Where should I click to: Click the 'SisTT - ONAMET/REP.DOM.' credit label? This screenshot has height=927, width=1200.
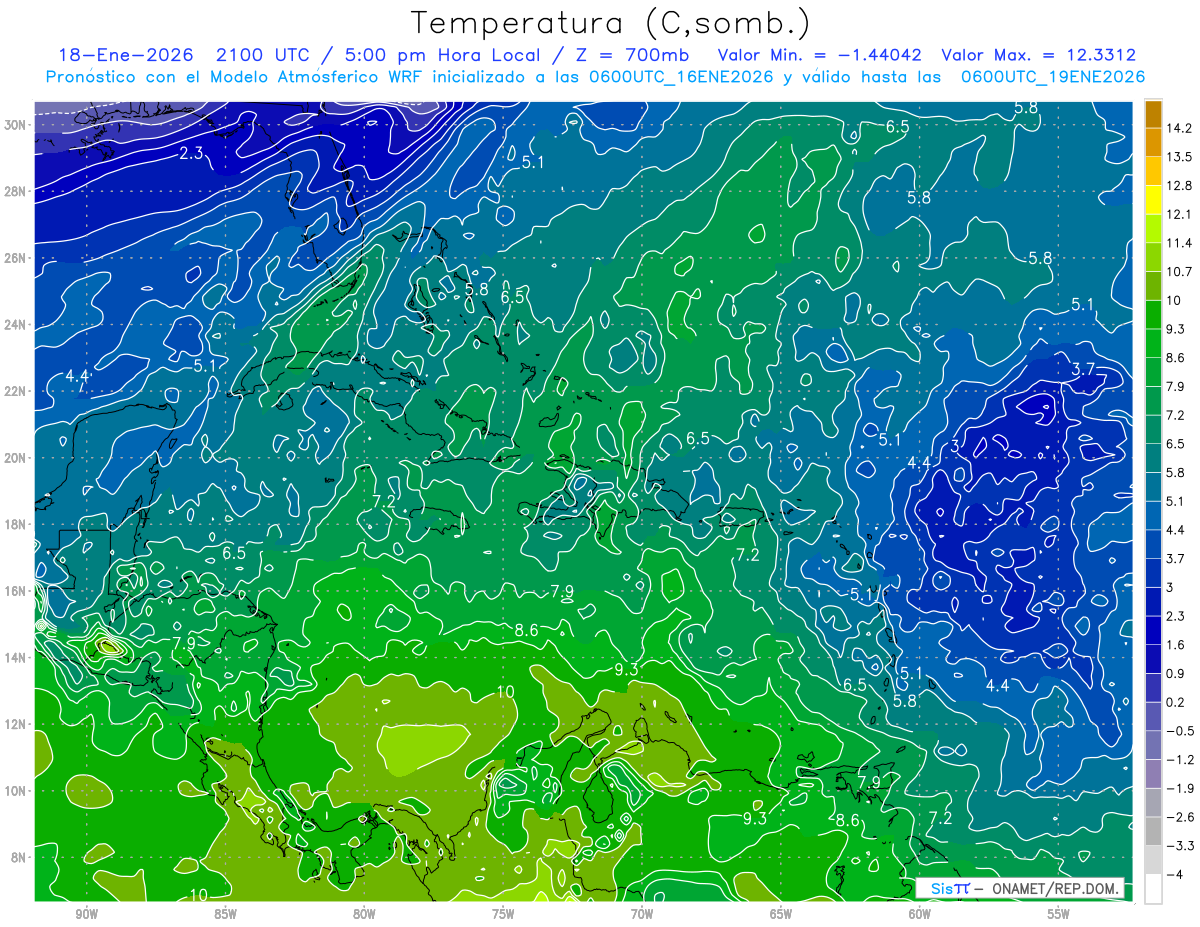[x=1020, y=889]
